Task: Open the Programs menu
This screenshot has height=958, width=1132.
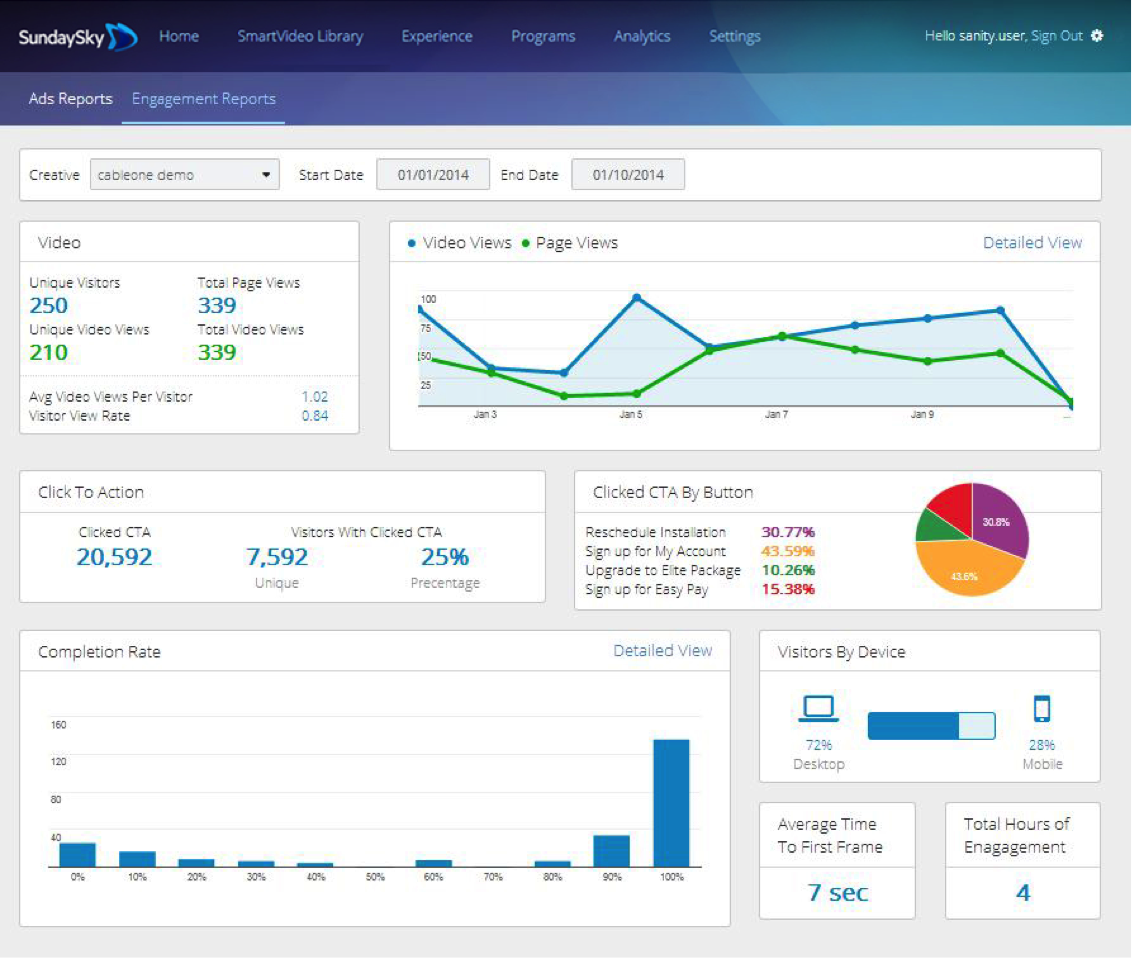Action: tap(543, 36)
